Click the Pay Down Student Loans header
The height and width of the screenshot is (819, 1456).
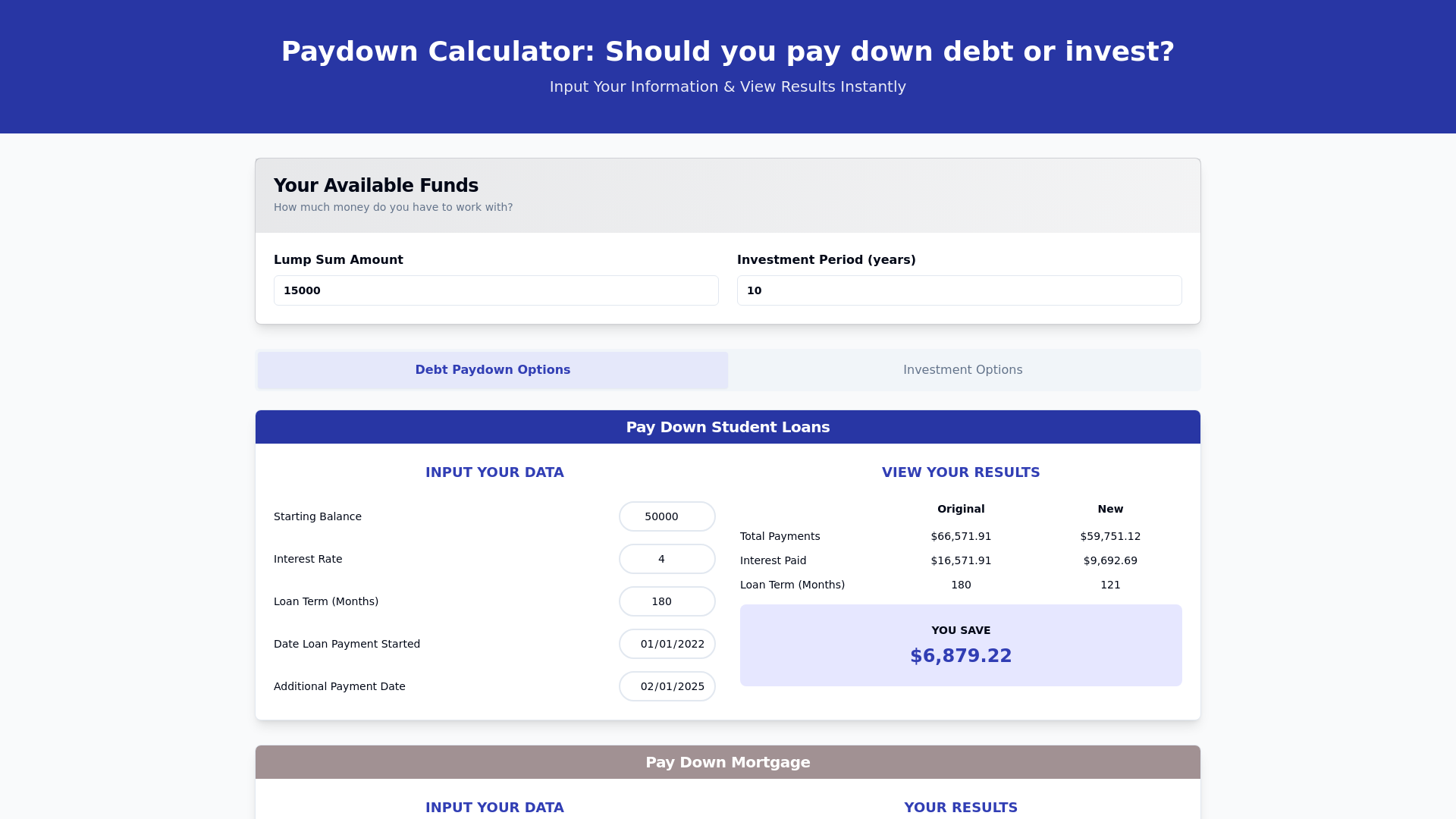point(727,427)
